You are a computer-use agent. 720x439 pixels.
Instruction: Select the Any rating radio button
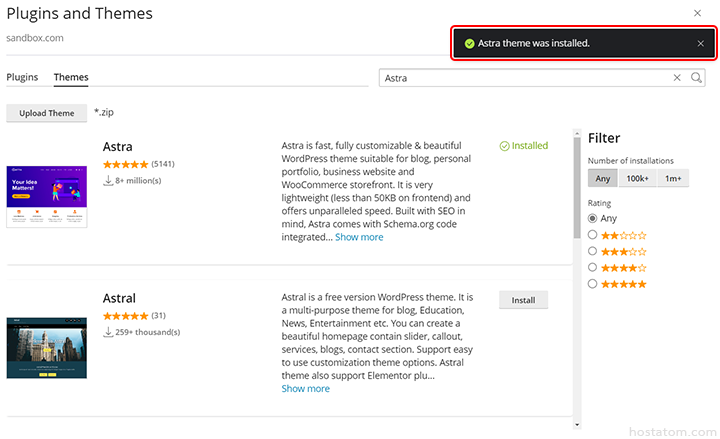coord(593,218)
